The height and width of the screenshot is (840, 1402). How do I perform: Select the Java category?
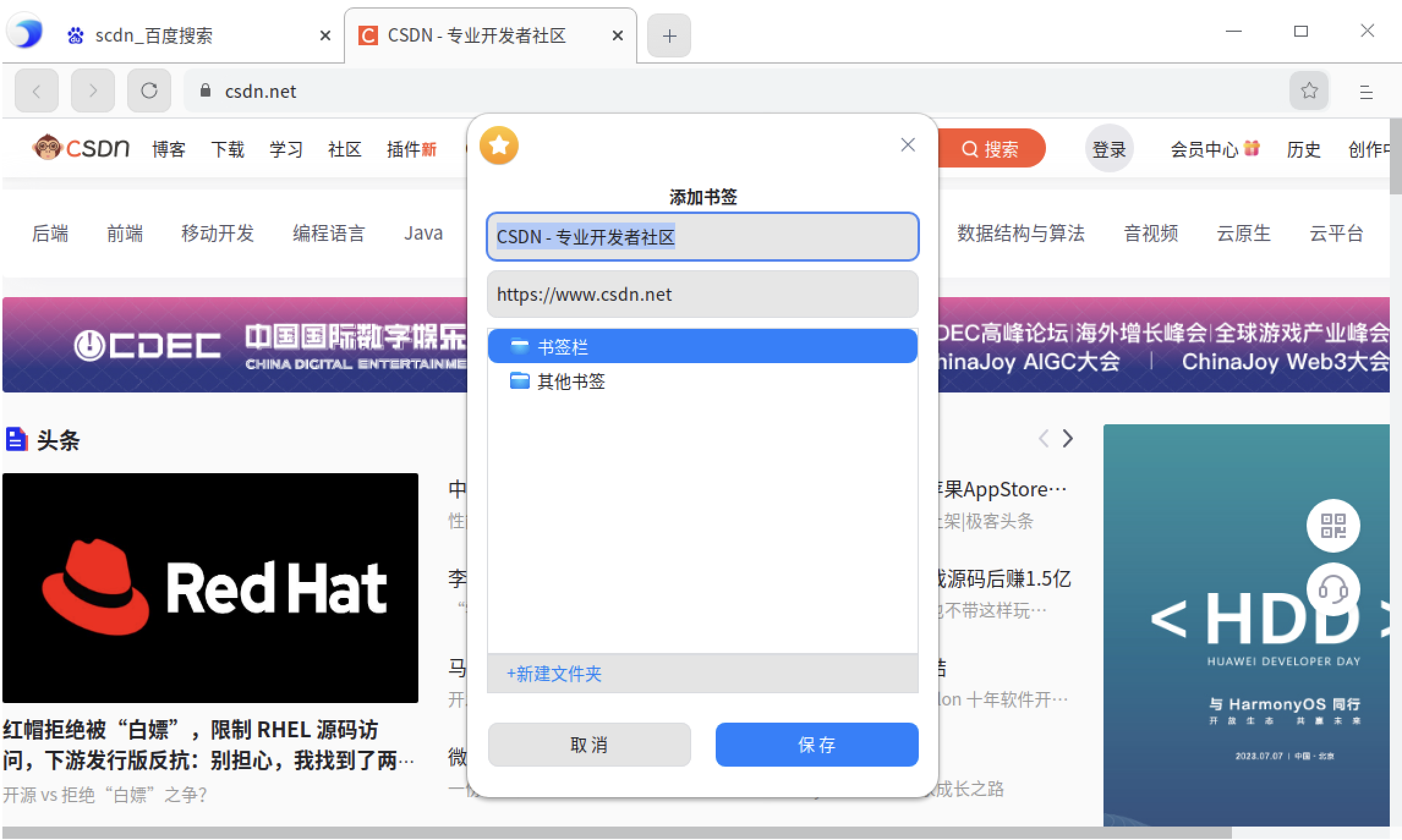click(423, 234)
